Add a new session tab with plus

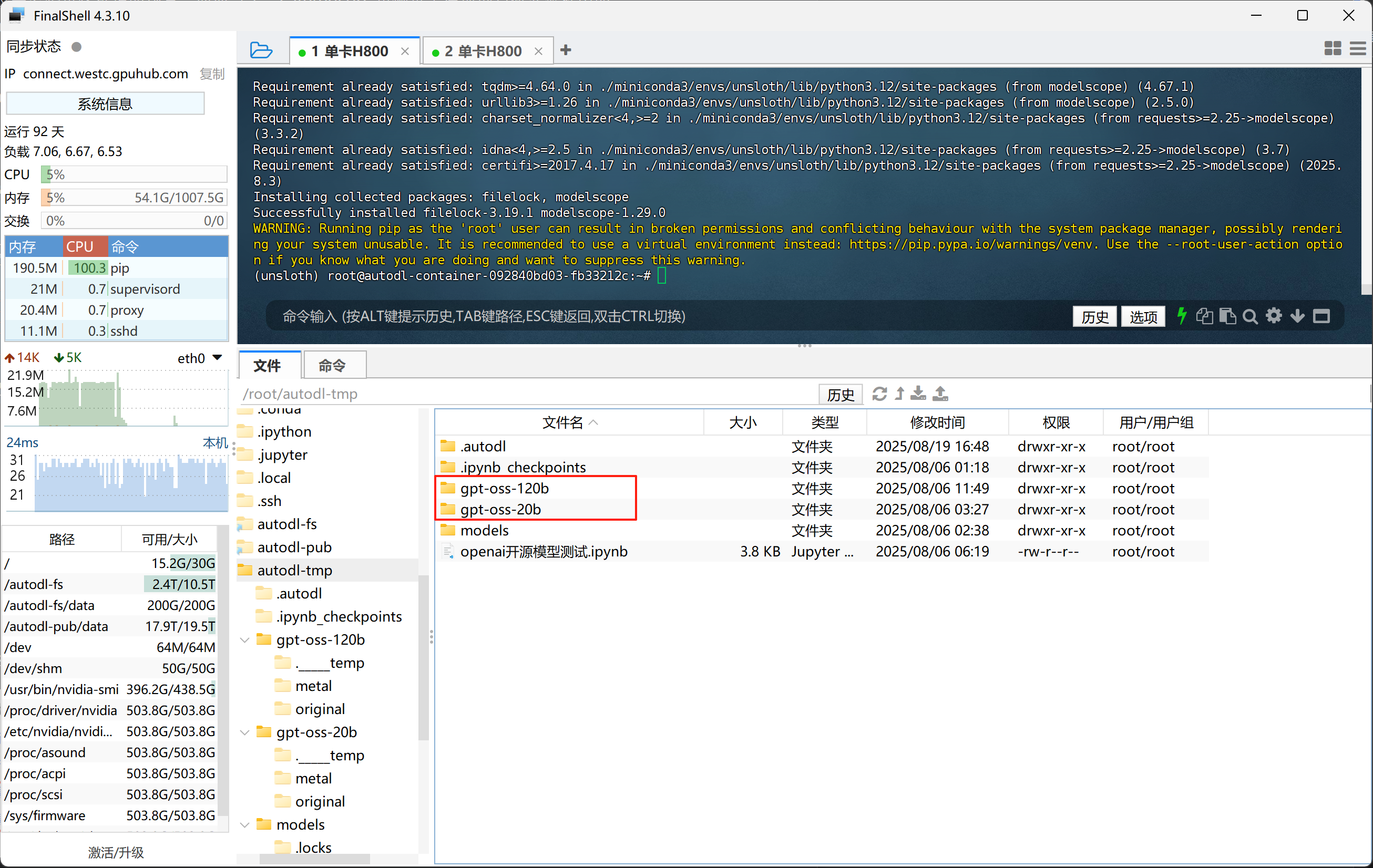[x=566, y=50]
